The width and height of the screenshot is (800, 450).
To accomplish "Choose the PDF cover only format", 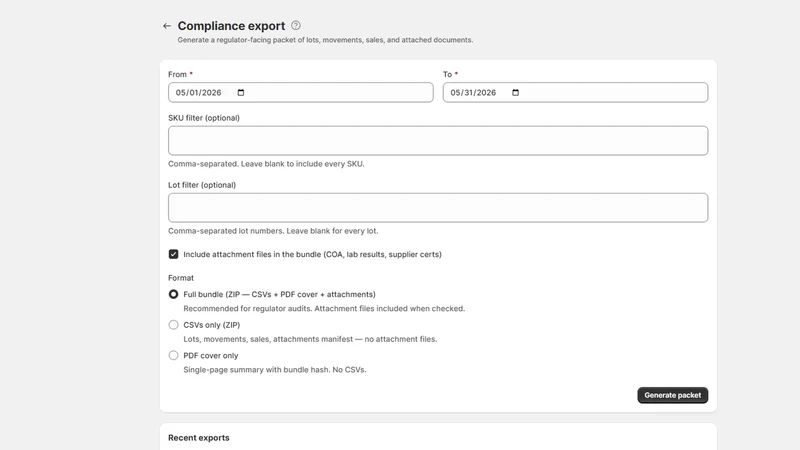I will pyautogui.click(x=173, y=356).
